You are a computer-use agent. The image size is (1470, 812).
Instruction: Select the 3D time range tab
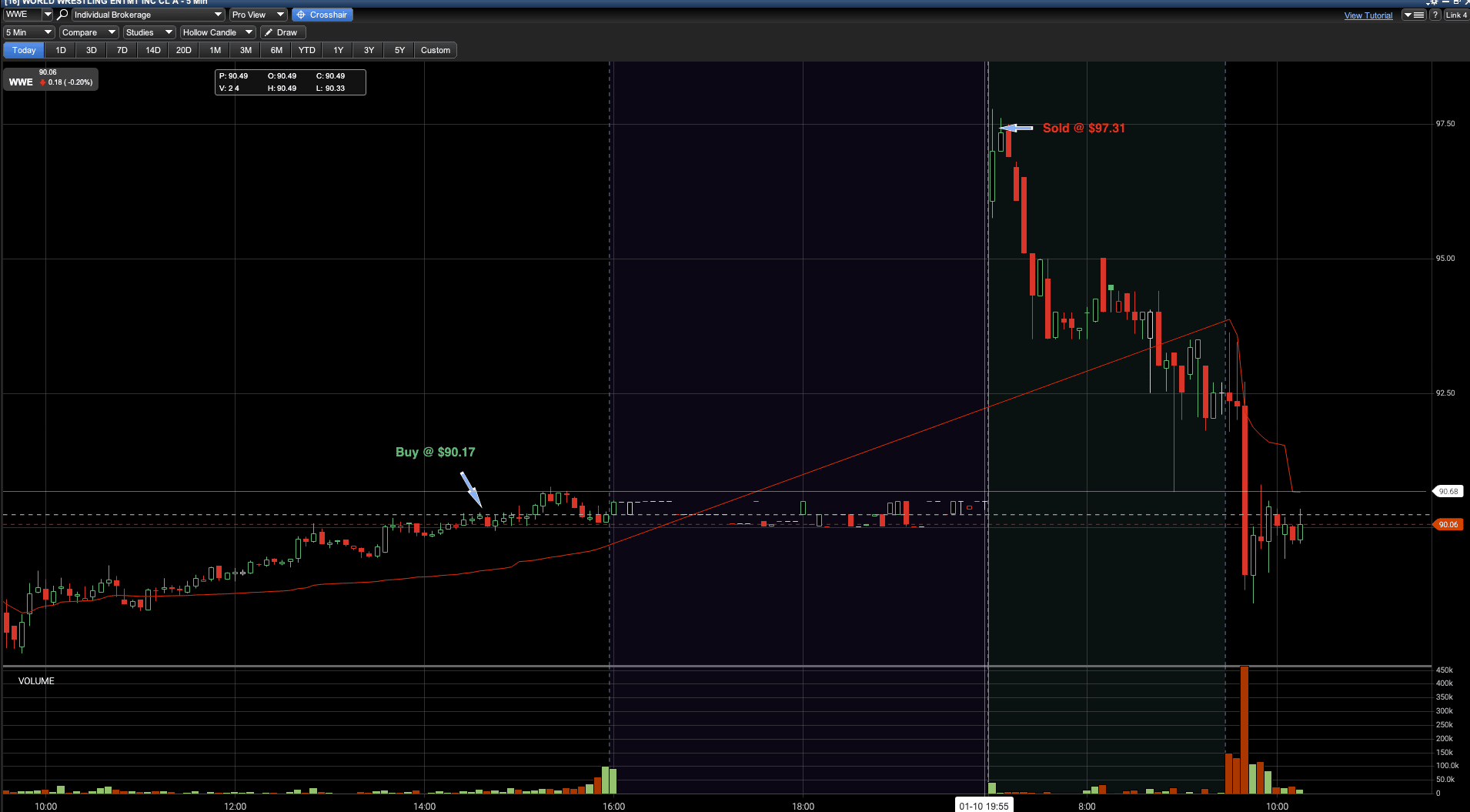click(92, 50)
